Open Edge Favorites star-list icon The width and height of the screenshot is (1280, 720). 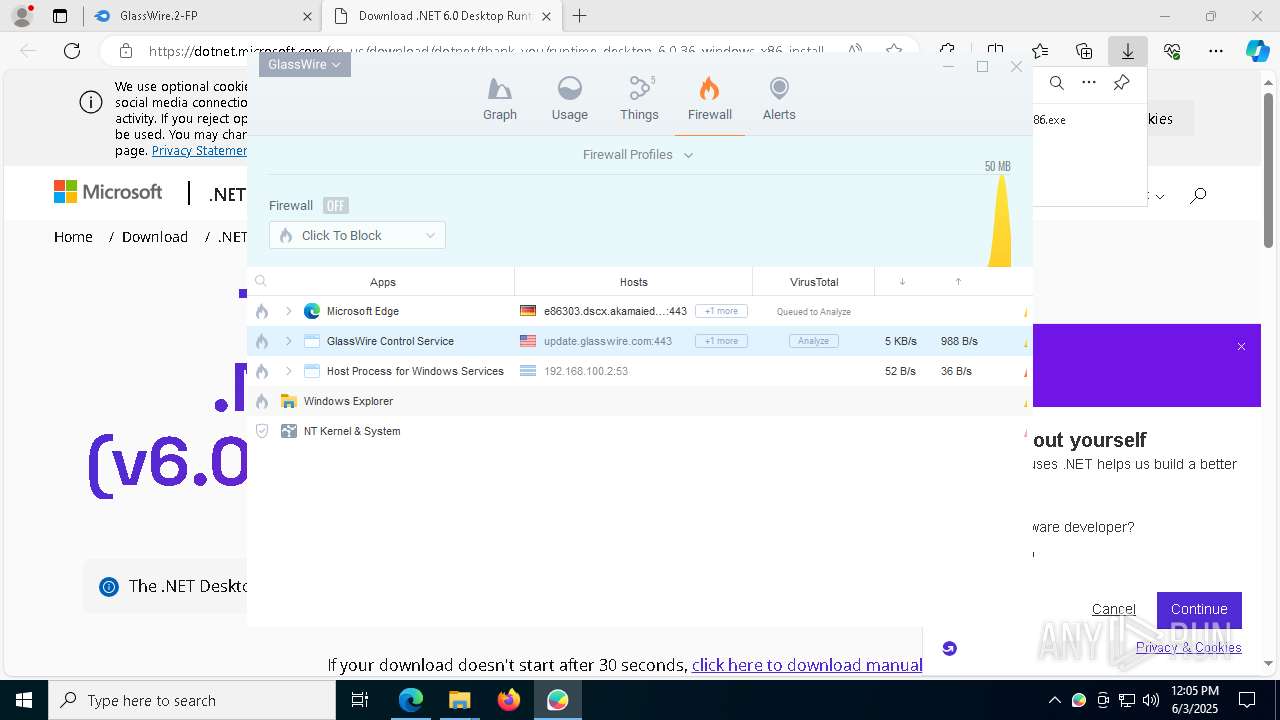(1040, 51)
